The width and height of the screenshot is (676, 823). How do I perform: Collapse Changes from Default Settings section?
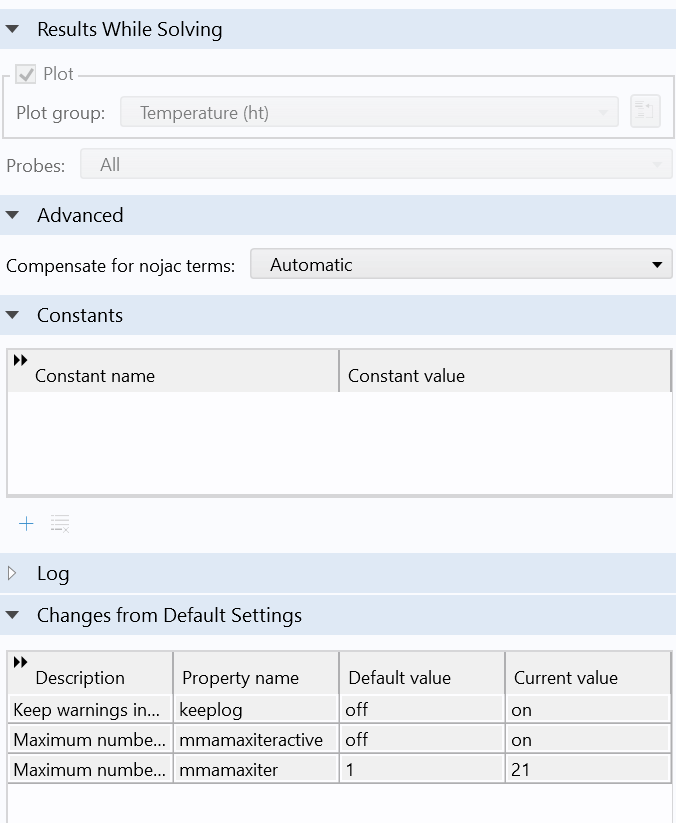click(13, 615)
